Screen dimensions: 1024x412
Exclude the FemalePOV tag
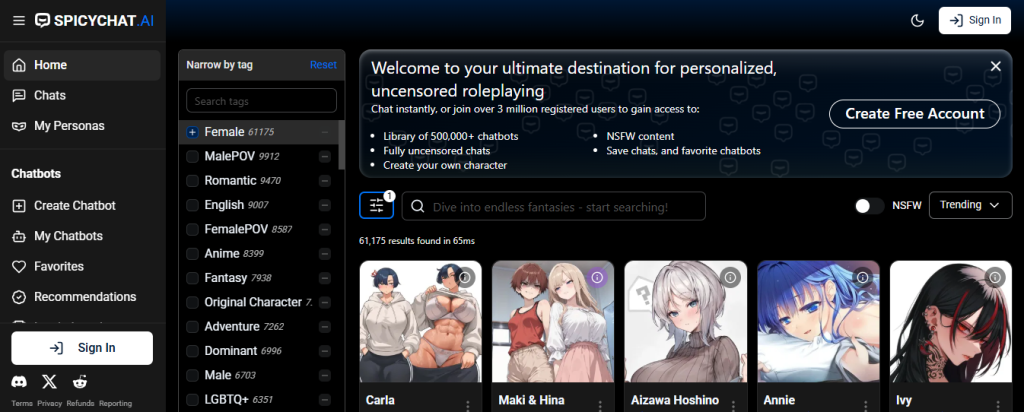(x=325, y=229)
